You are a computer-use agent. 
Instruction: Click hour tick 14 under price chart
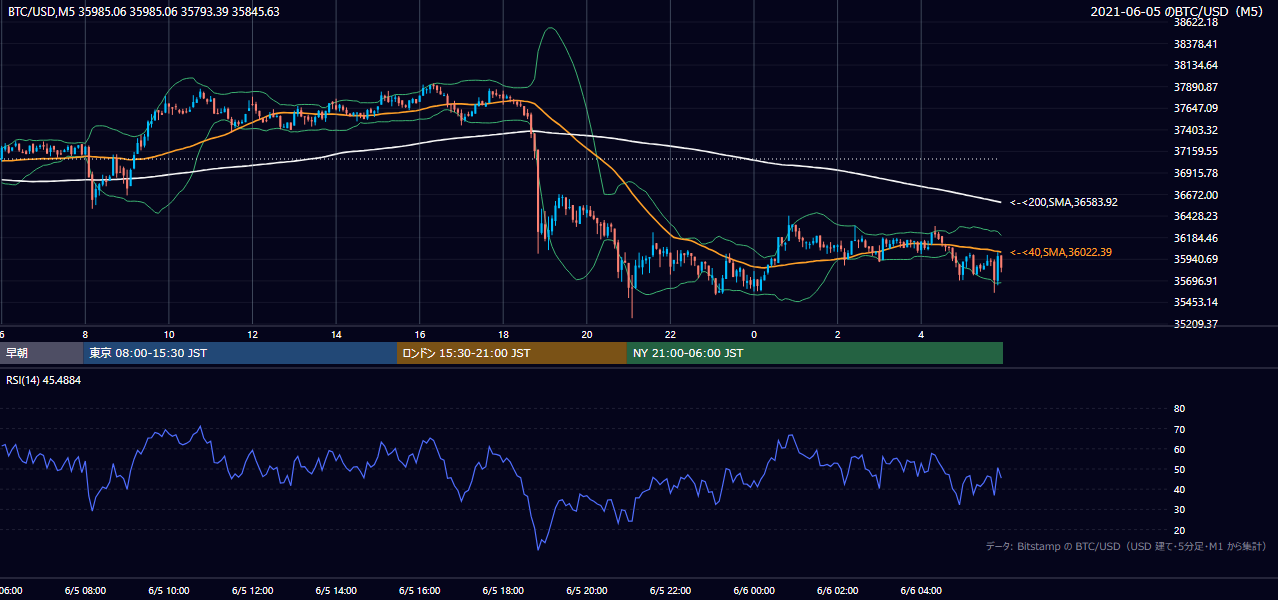click(336, 334)
